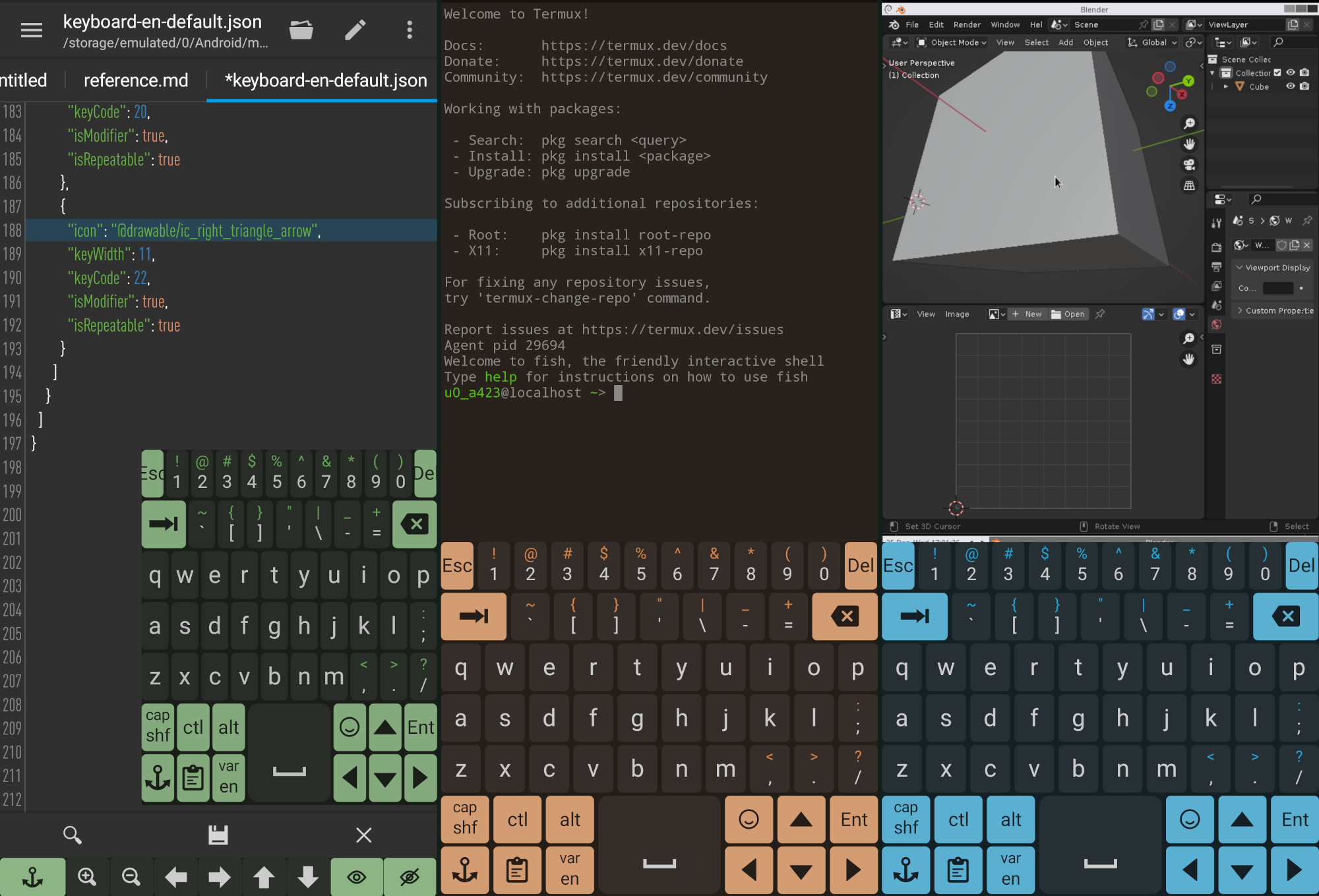The width and height of the screenshot is (1319, 896).
Task: Open the outliner display mode dropdown
Action: 1248,42
